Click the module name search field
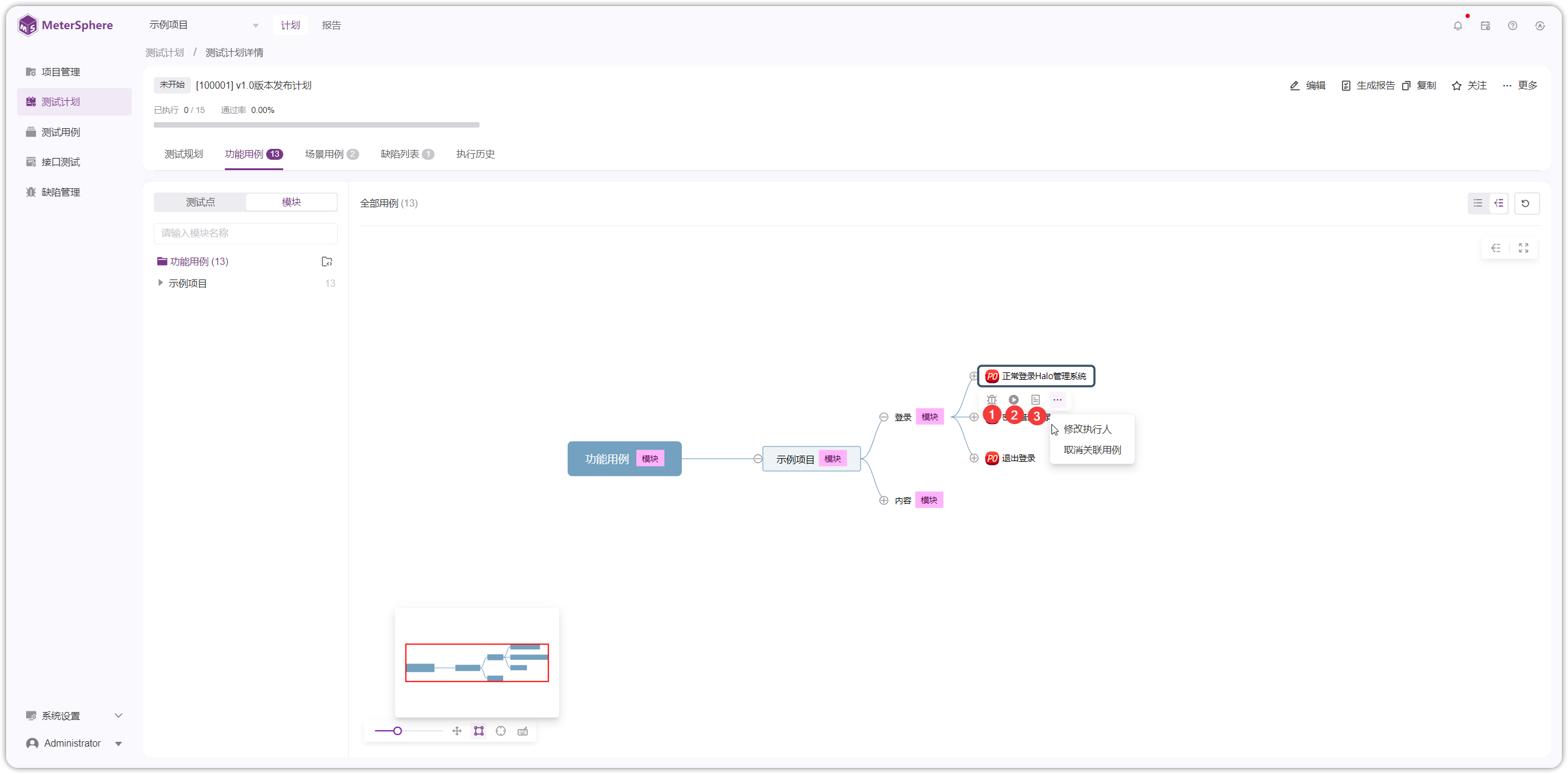Viewport: 1568px width, 774px height. (x=246, y=233)
